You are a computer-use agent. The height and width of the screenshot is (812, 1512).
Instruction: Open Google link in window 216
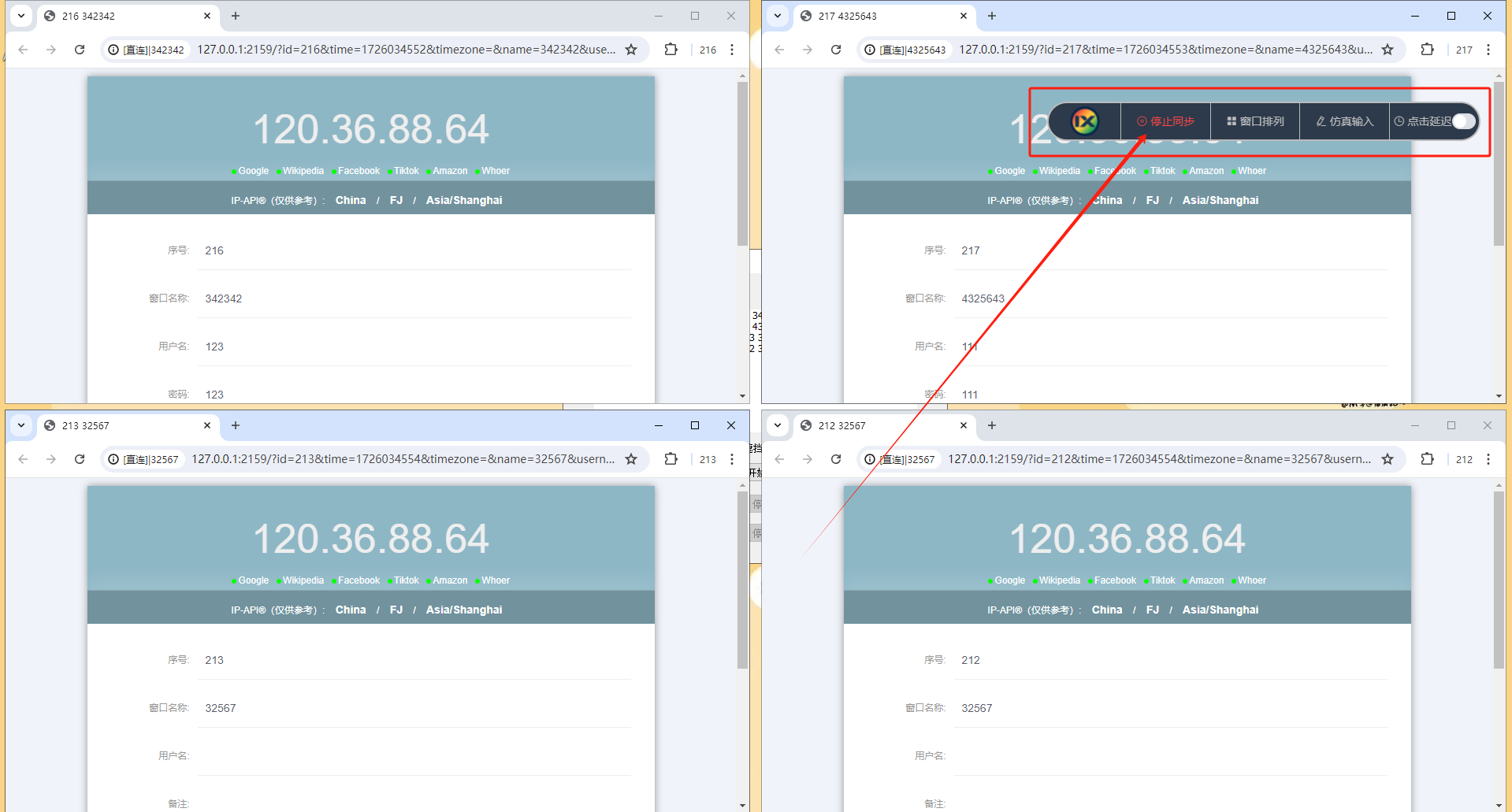tap(253, 171)
